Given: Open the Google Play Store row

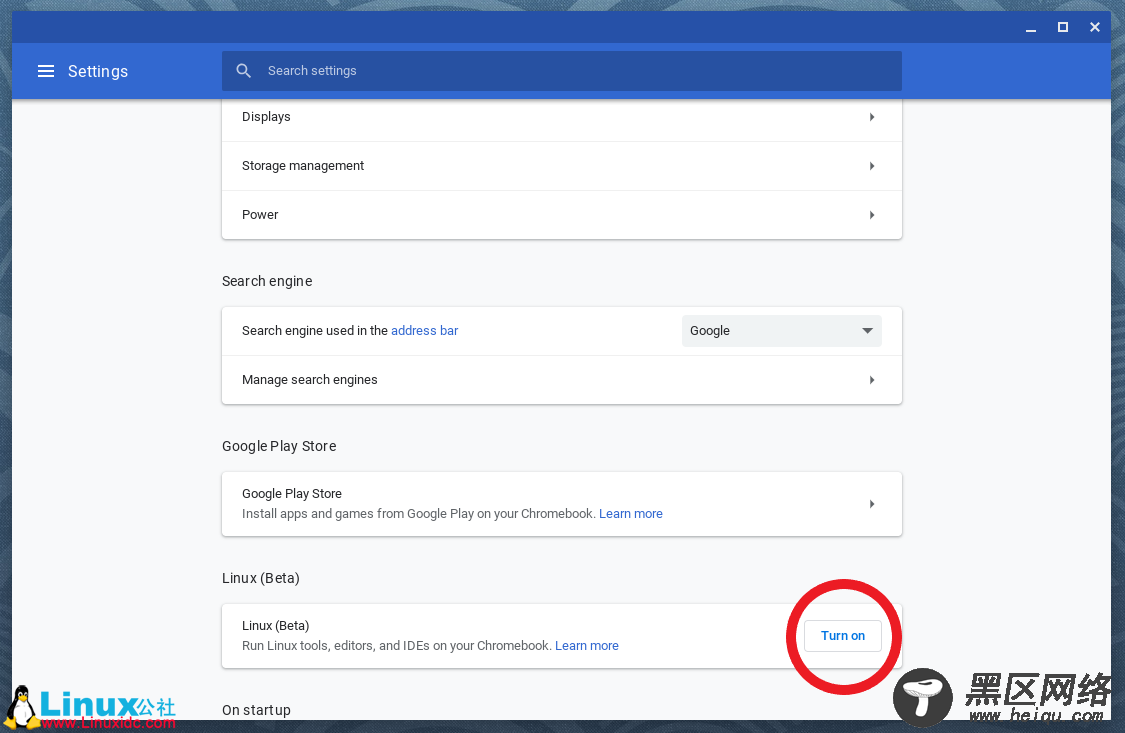Looking at the screenshot, I should pos(561,503).
